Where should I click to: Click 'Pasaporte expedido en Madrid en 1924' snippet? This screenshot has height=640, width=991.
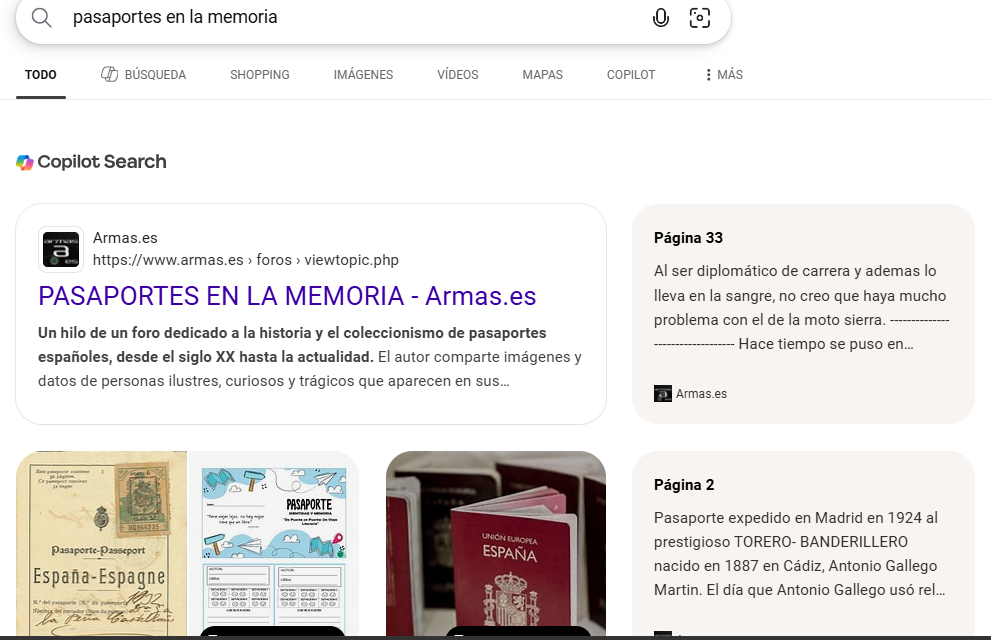[800, 553]
